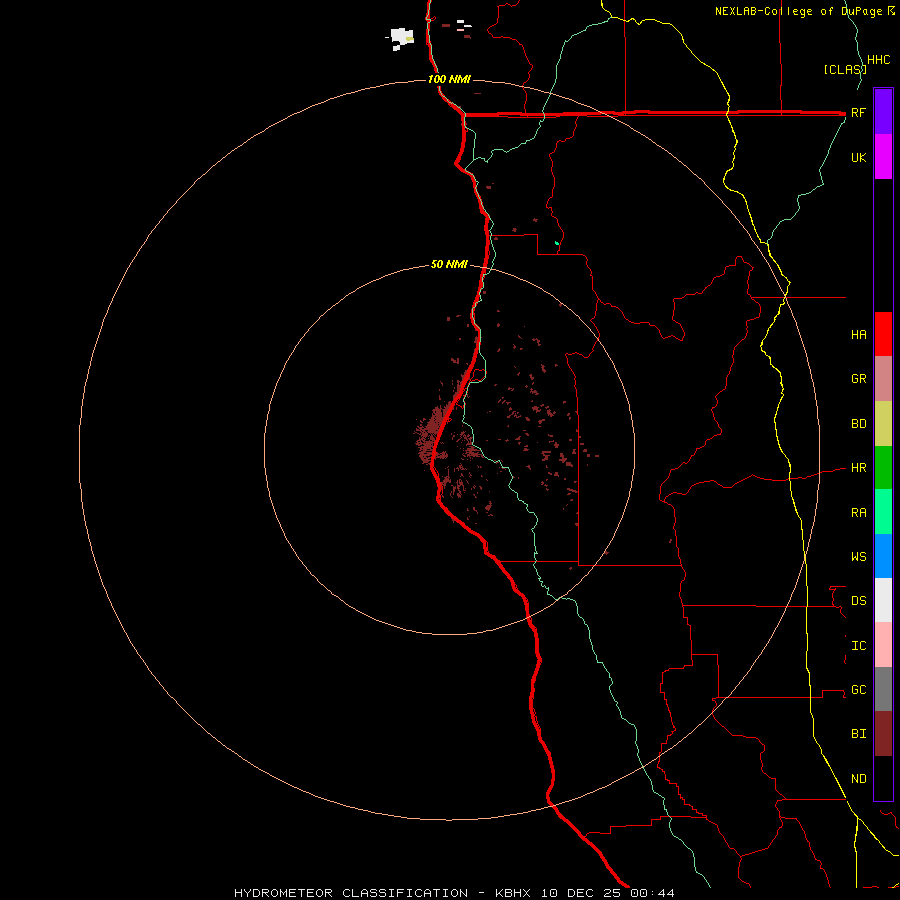Click the BD yellow legend swatch
900x900 pixels.
click(x=883, y=424)
